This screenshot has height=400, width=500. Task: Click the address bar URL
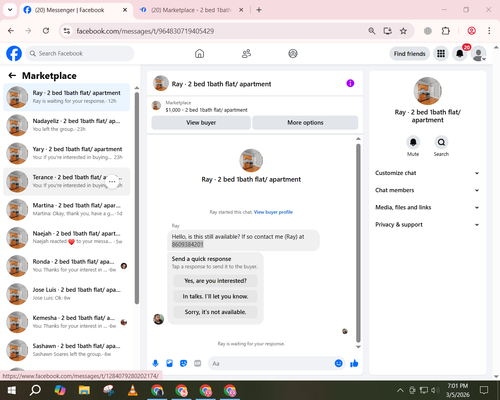tap(145, 31)
